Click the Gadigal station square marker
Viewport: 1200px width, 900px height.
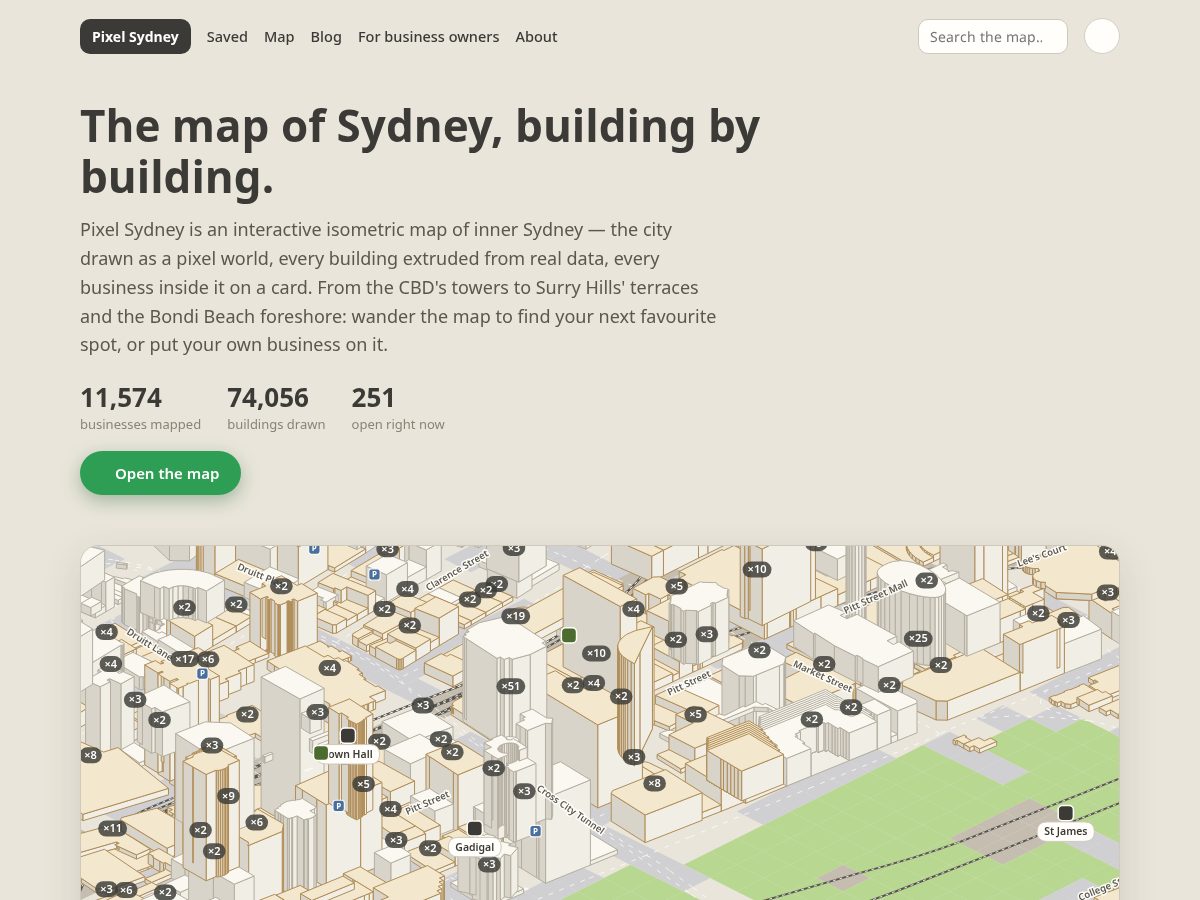coord(475,828)
